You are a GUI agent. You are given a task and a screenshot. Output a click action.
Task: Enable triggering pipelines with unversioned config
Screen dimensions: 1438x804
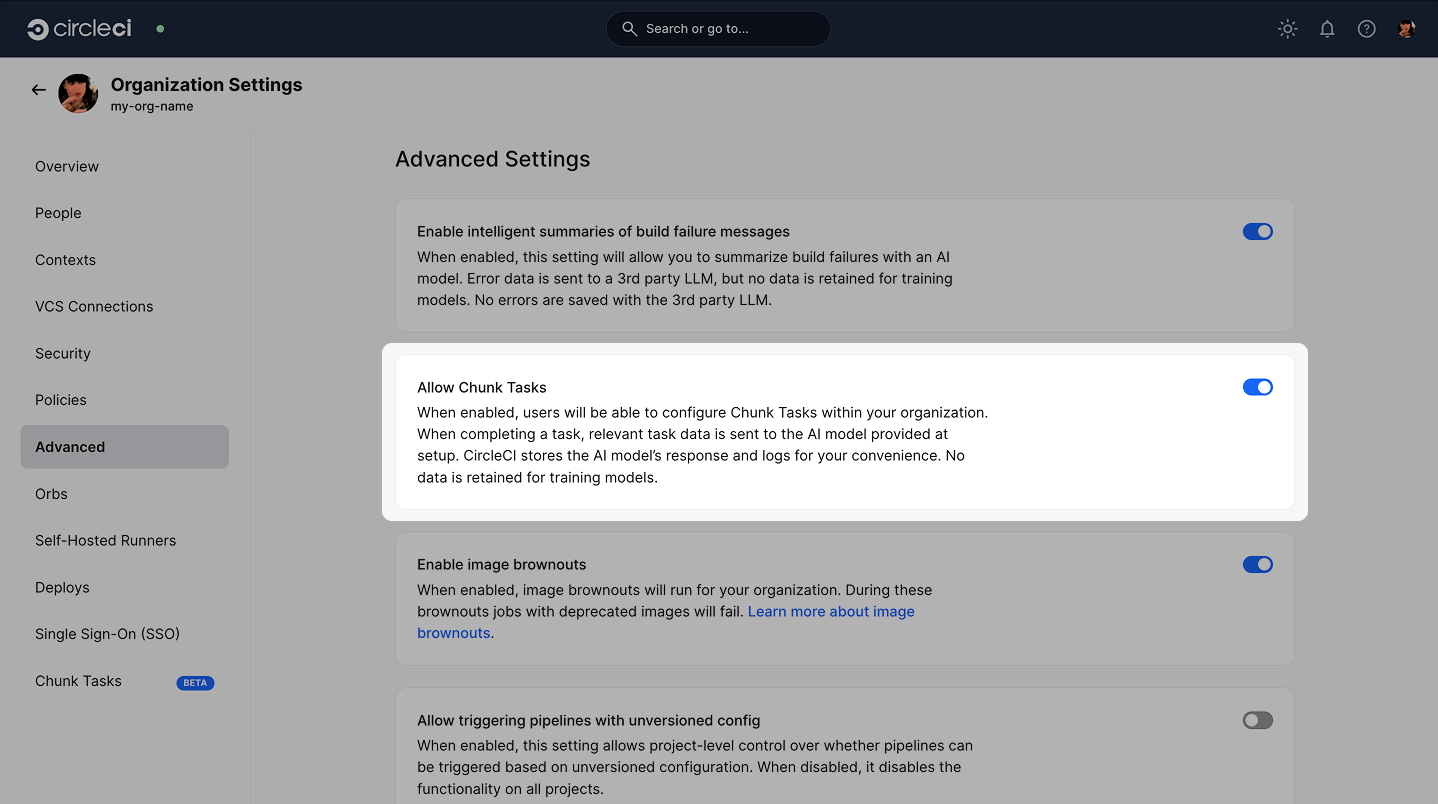tap(1257, 720)
